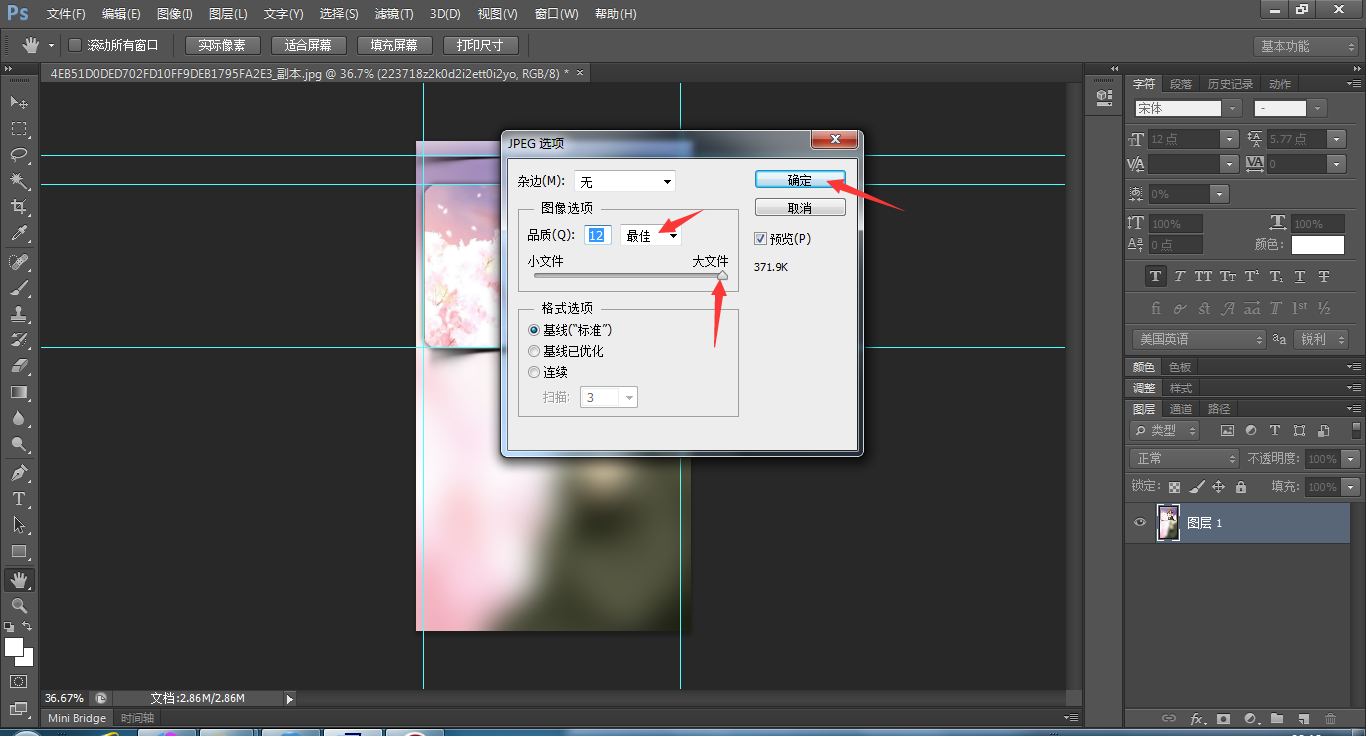Expand the 基本功能 workspace dropdown
This screenshot has height=736, width=1366.
click(1306, 46)
